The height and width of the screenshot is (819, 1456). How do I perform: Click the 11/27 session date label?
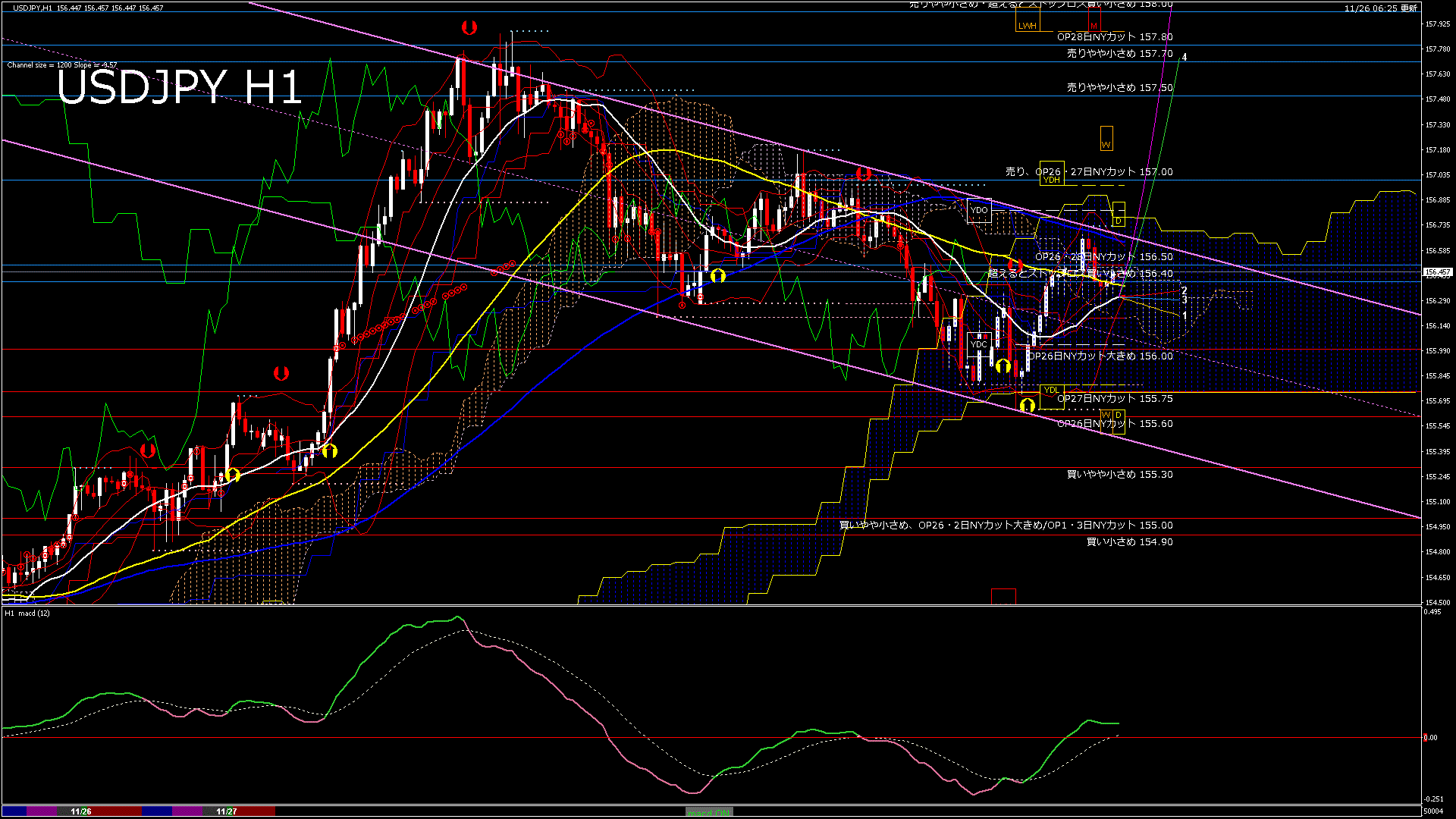(x=227, y=811)
